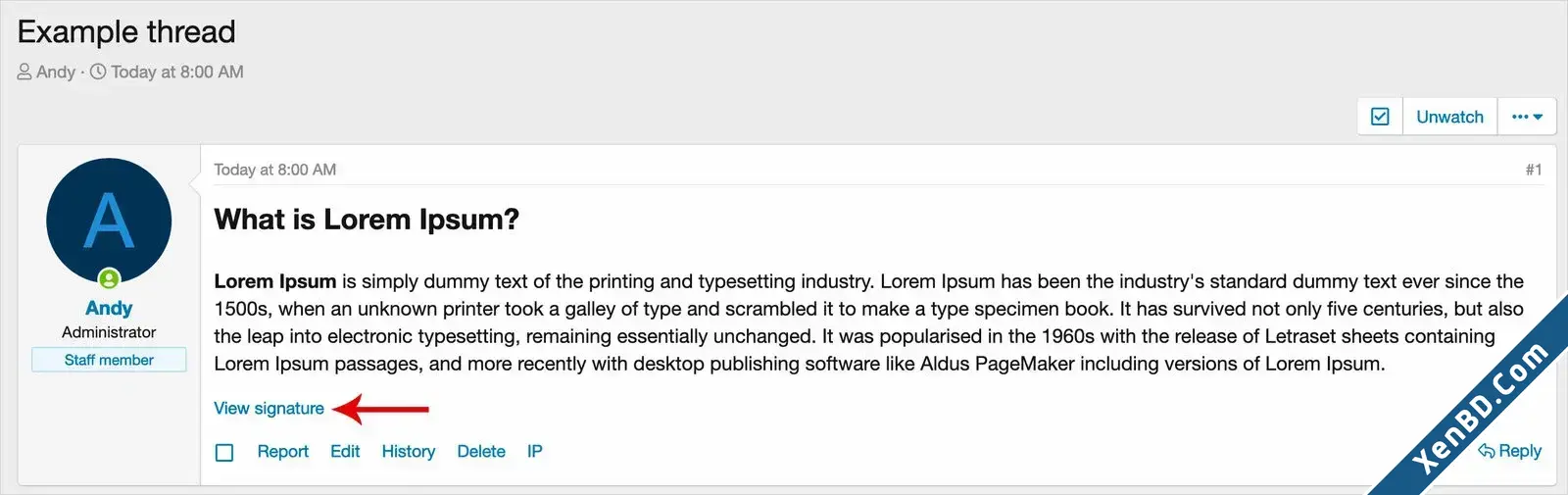Click the Reply arrow icon
Viewport: 1568px width, 495px height.
[1487, 451]
